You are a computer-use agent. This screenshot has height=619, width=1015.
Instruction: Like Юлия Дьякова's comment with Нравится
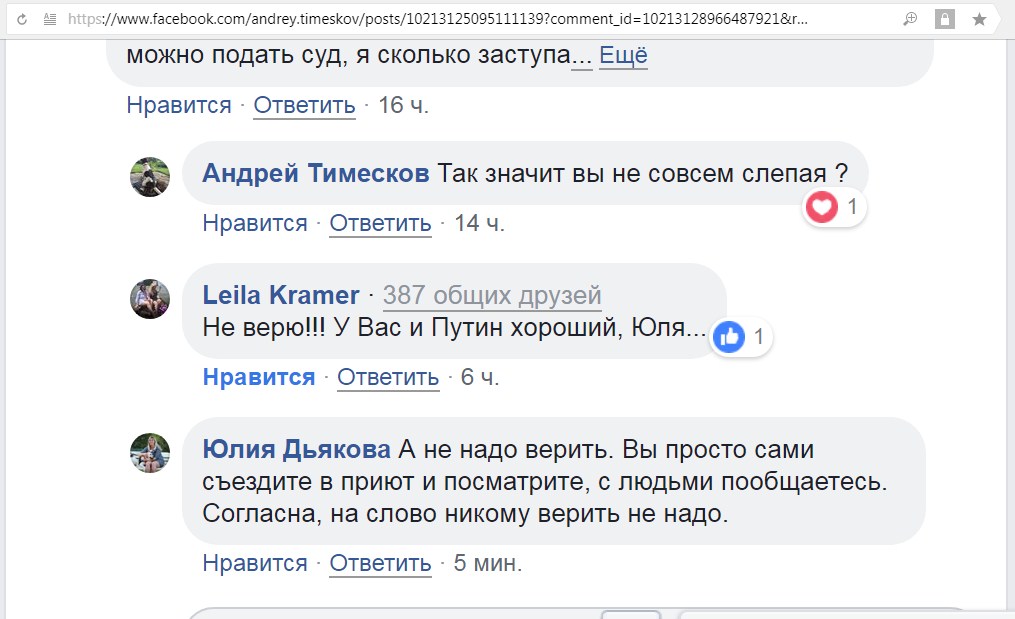pyautogui.click(x=254, y=563)
